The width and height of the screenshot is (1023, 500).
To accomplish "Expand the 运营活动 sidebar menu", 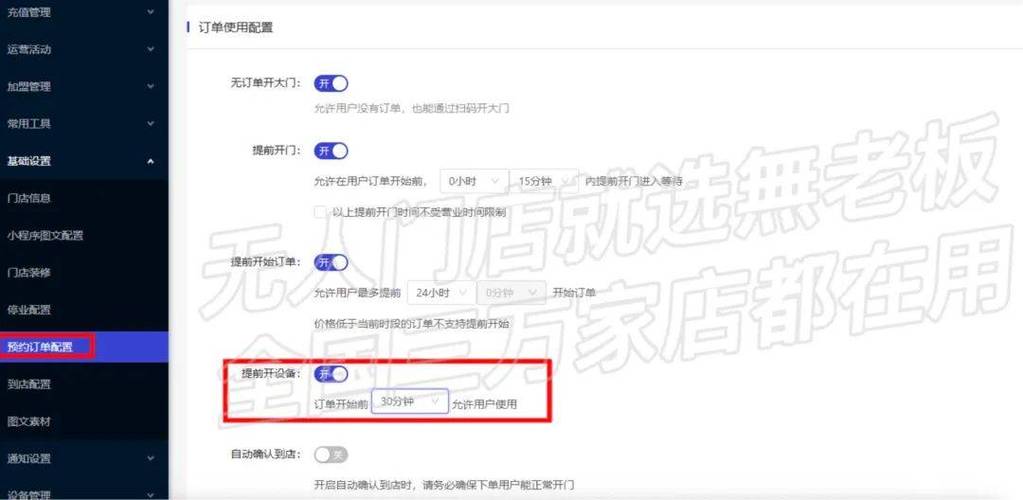I will [x=84, y=49].
